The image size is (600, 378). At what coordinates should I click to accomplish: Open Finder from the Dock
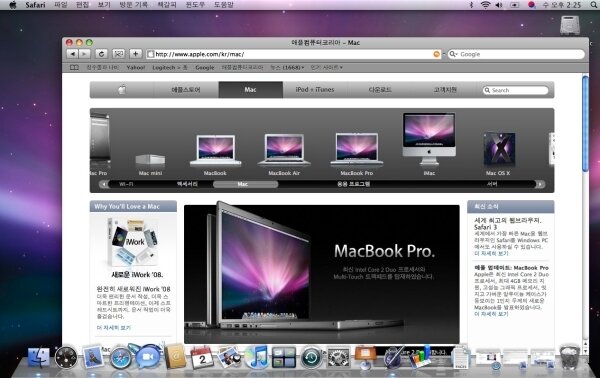click(x=39, y=357)
